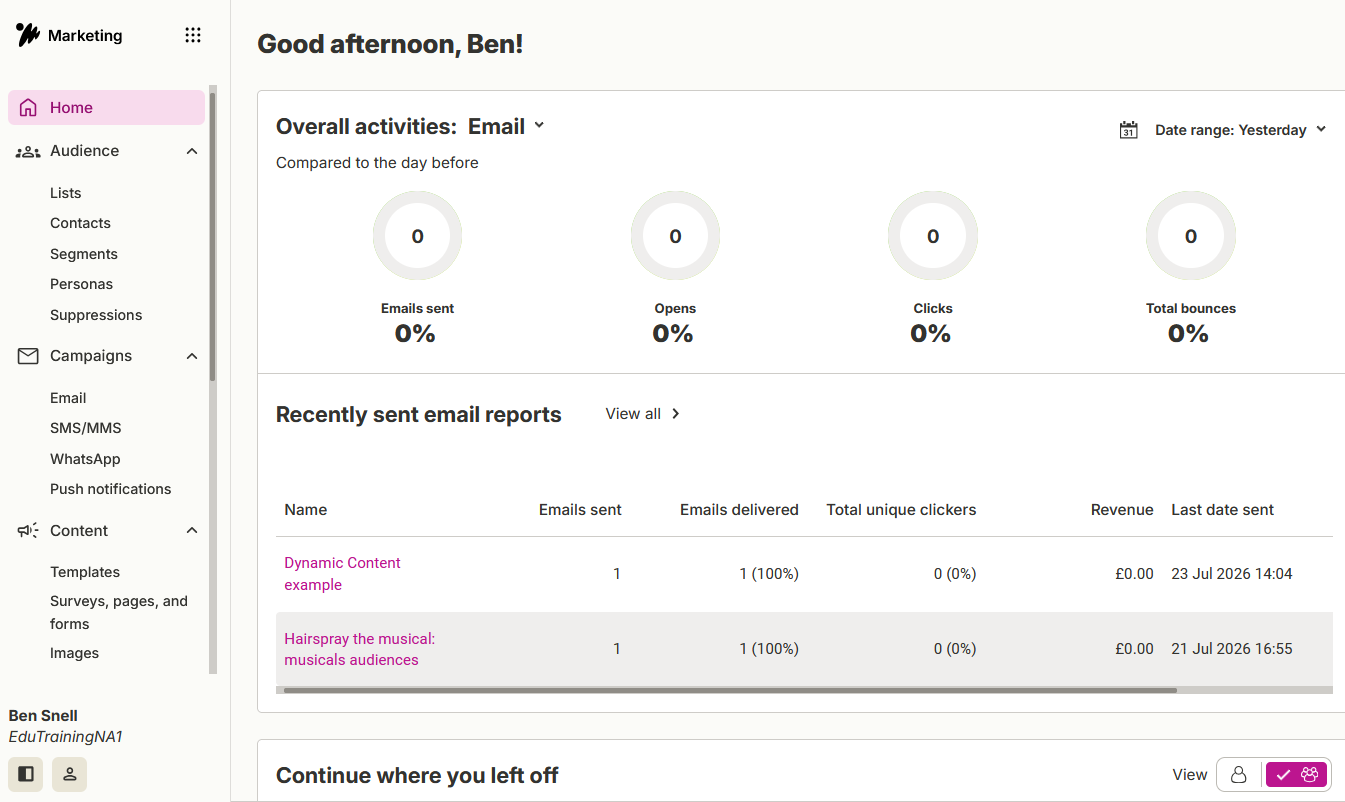Image resolution: width=1345 pixels, height=802 pixels.
Task: Click the Audience people icon
Action: click(x=28, y=151)
